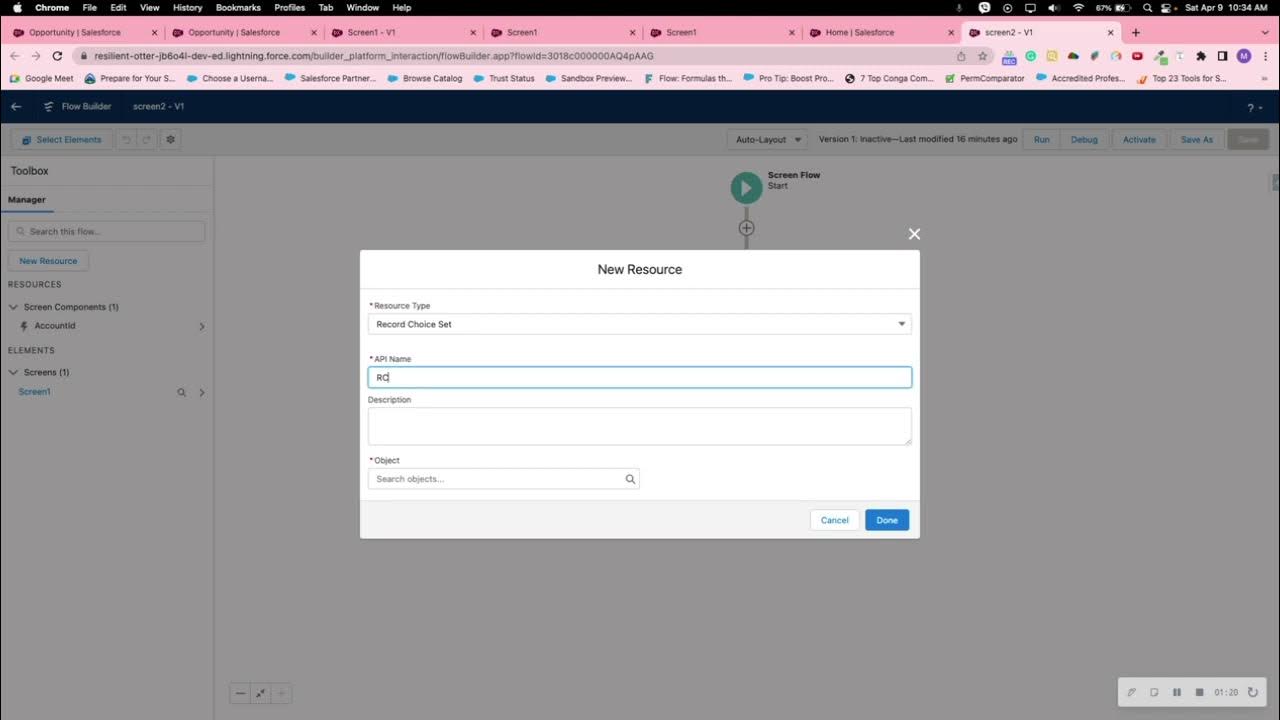
Task: Click the Search objects field
Action: [504, 479]
